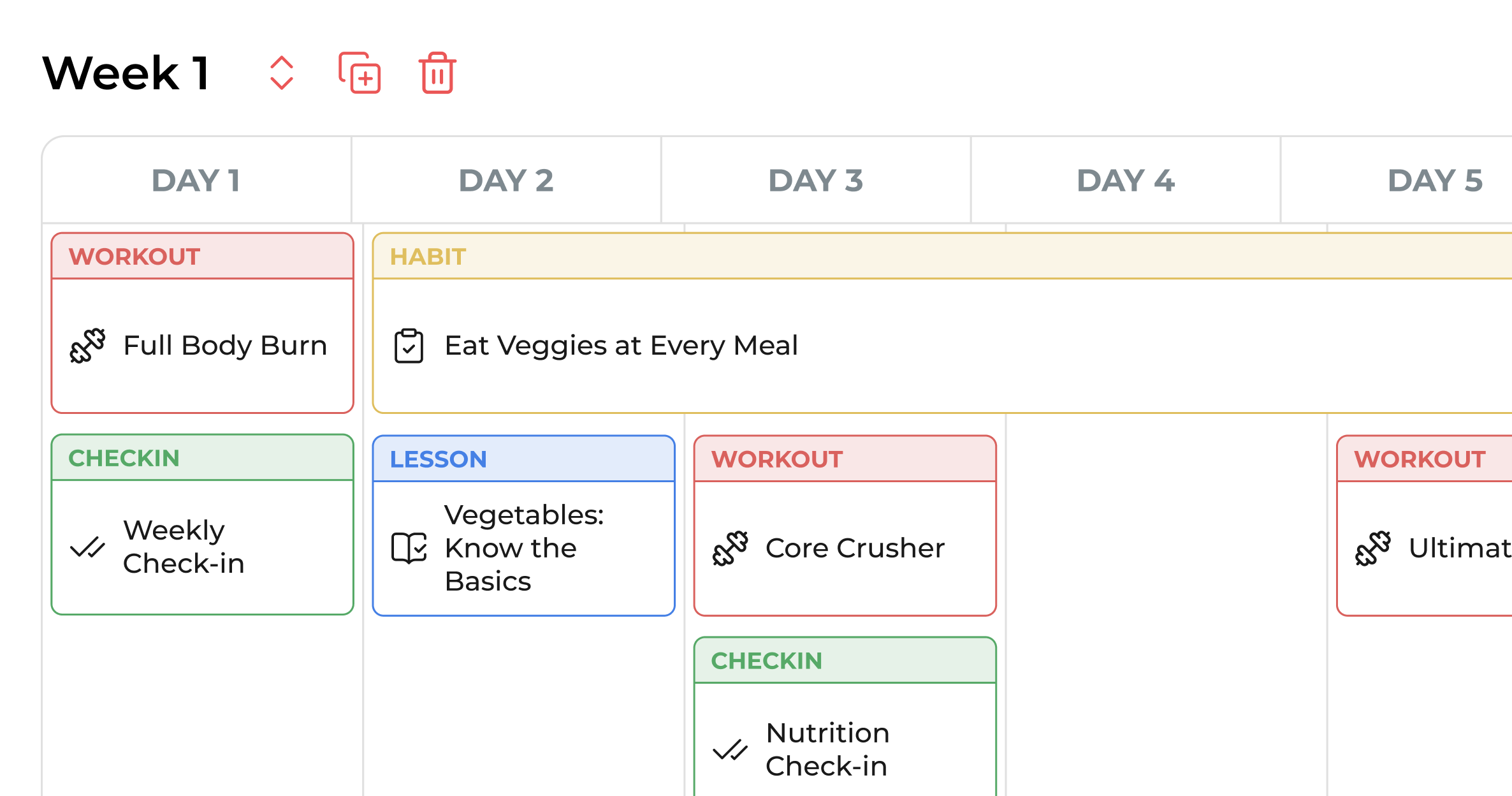Click the duplicate week icon
Viewport: 1512px width, 796px height.
[360, 73]
